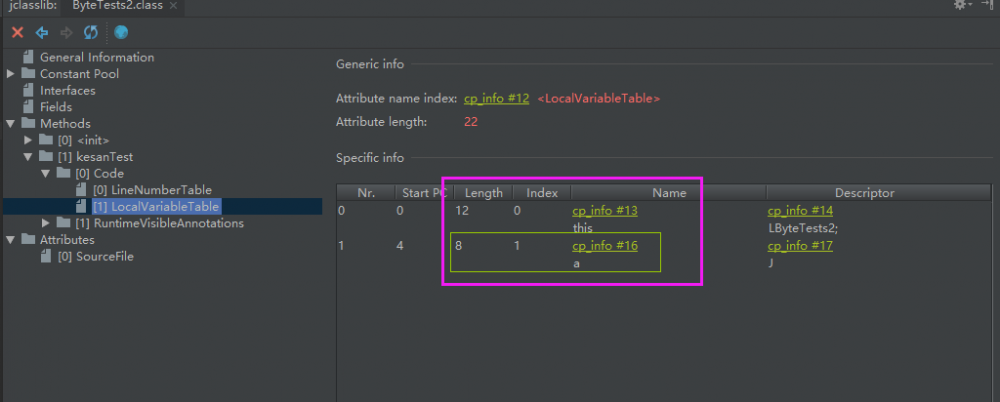
Task: Click the attribute length value 22
Action: click(471, 121)
